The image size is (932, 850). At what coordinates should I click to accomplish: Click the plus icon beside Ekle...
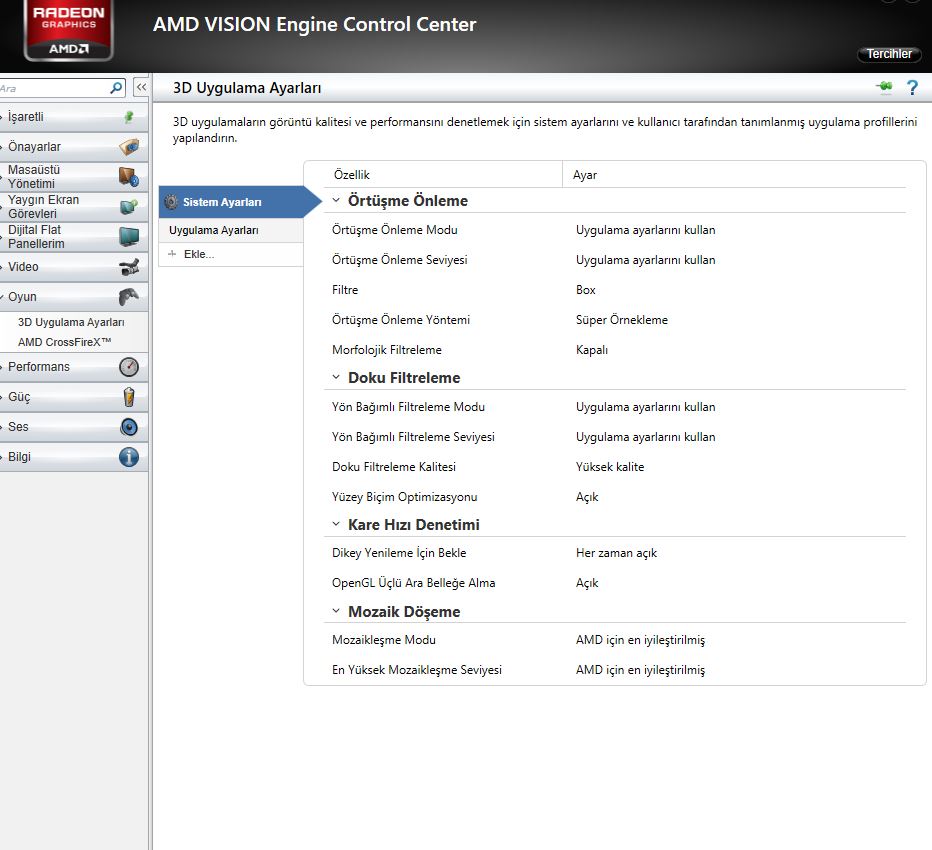(172, 254)
